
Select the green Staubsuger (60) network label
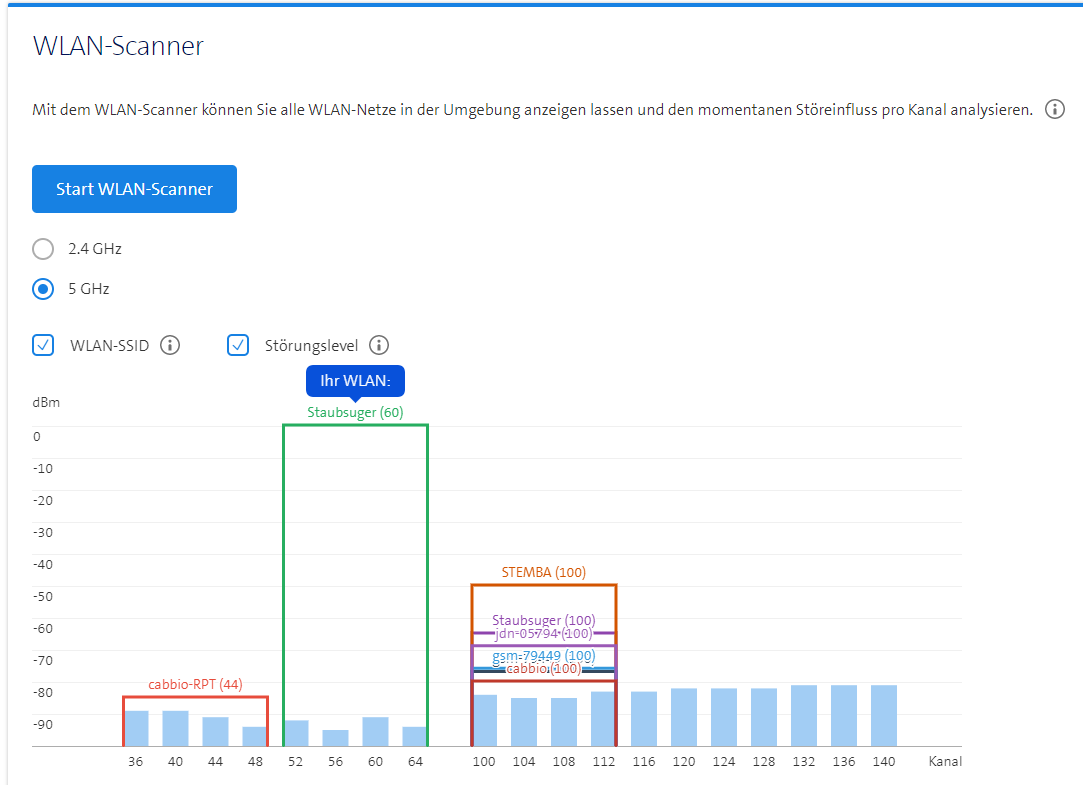355,412
